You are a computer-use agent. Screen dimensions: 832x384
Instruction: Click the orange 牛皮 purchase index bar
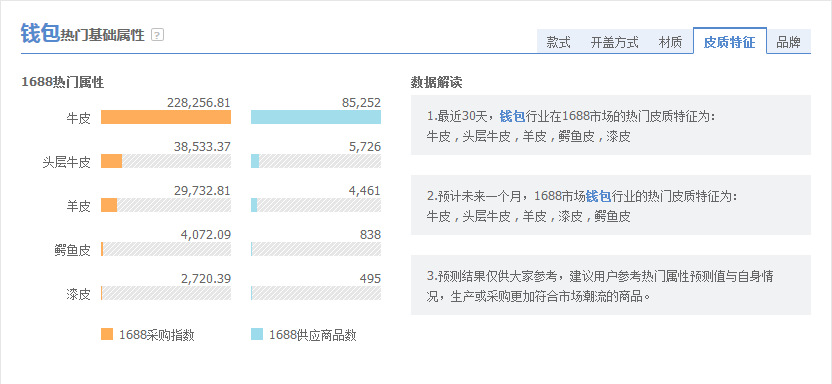pos(166,117)
